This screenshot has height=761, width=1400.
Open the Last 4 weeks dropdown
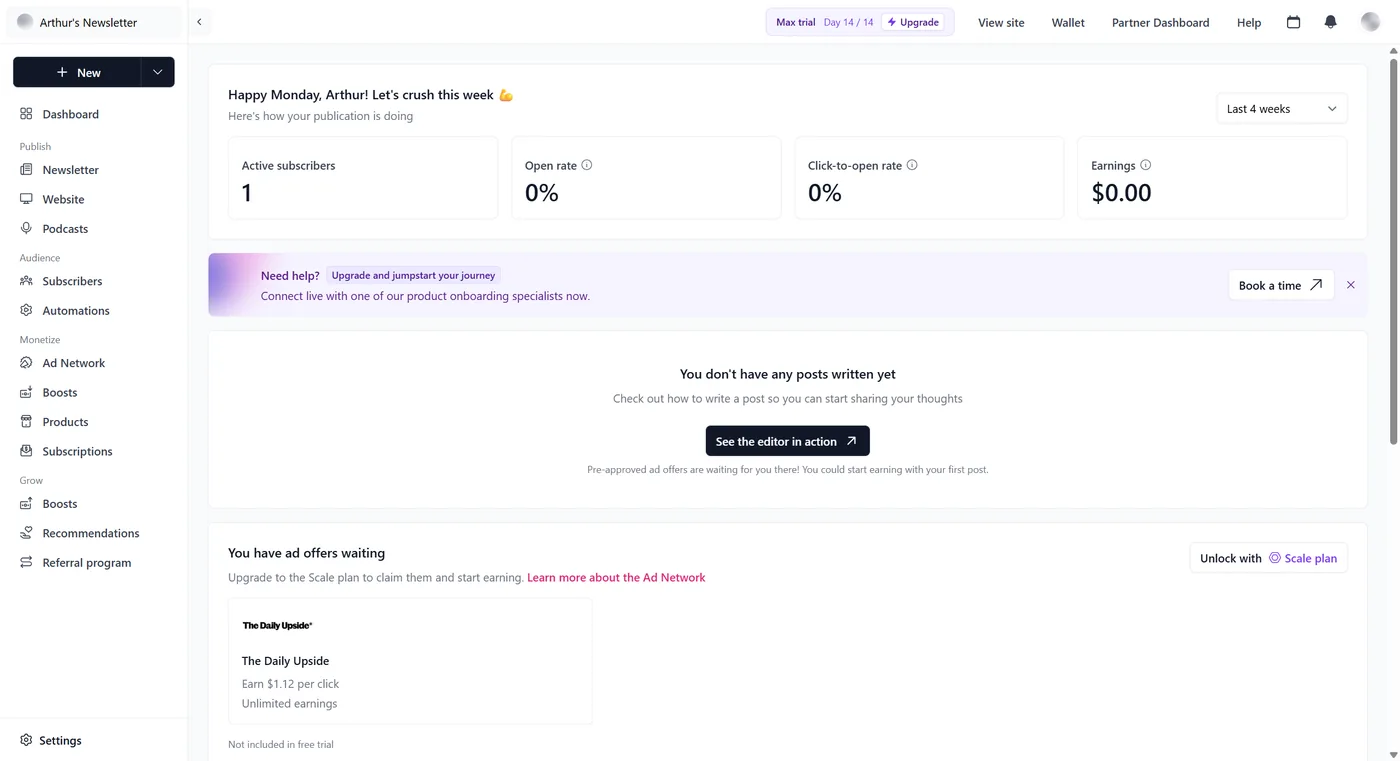coord(1281,109)
